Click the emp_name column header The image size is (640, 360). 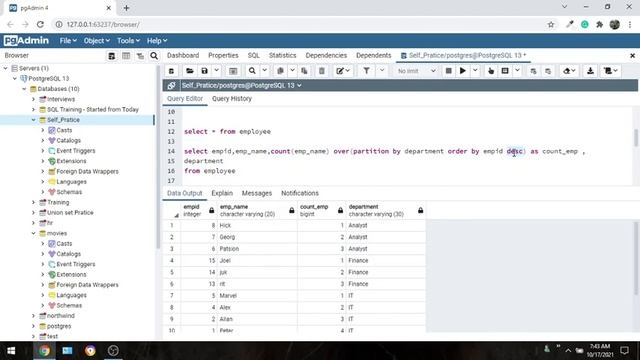(x=257, y=210)
